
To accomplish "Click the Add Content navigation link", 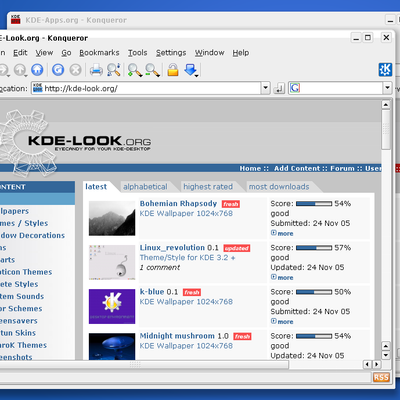I will 297,168.
